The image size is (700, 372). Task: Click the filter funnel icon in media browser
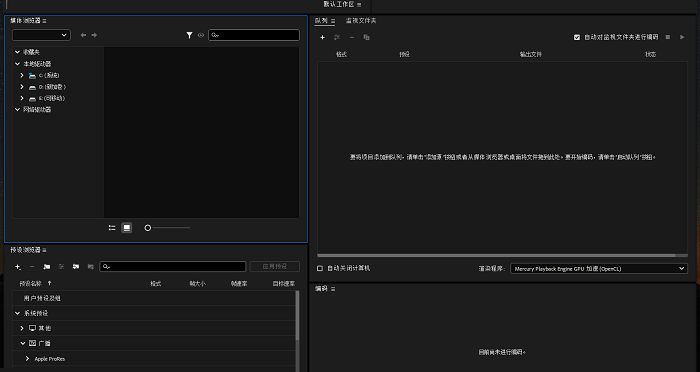189,35
